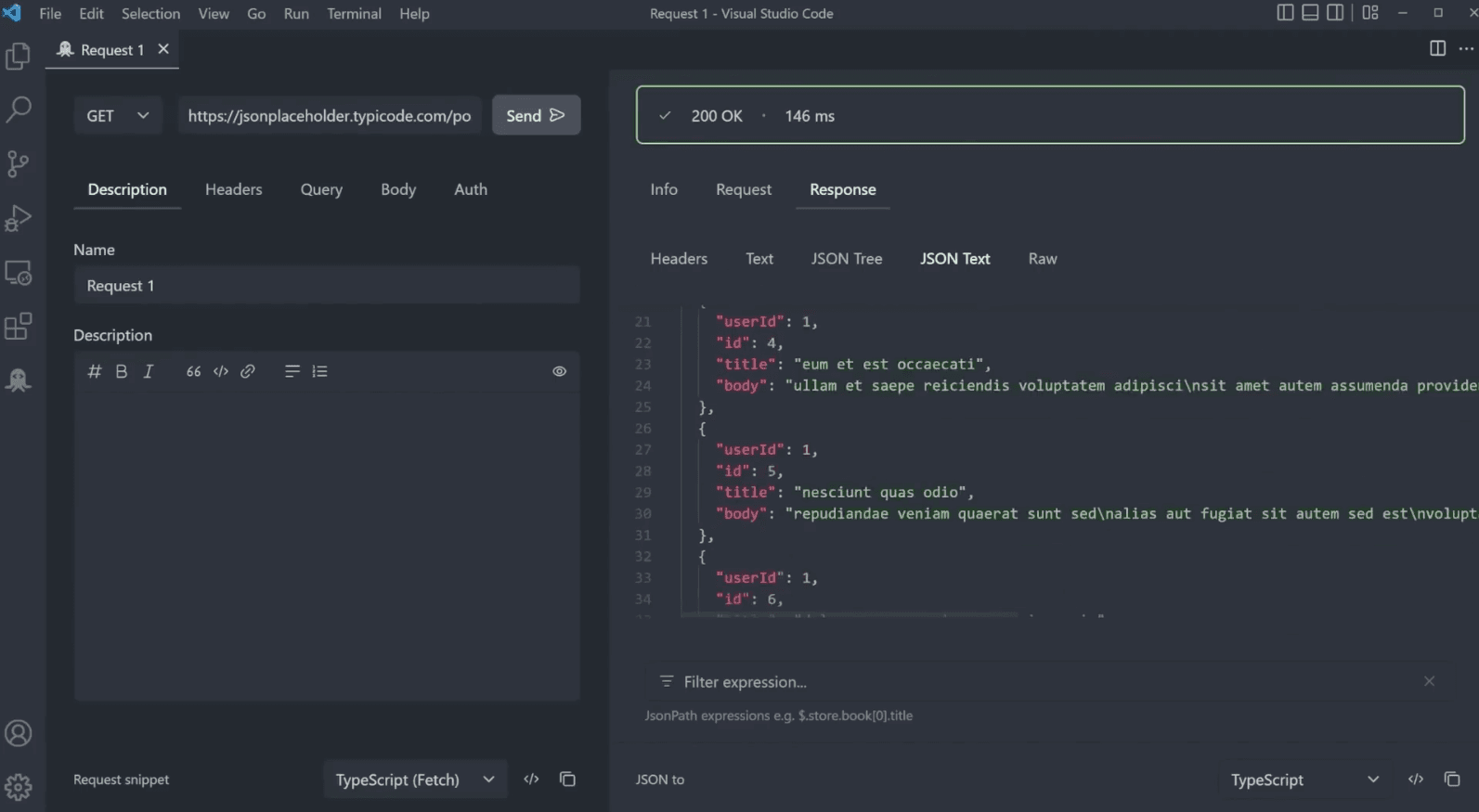Open the Extensions view
The image size is (1479, 812).
pyautogui.click(x=18, y=327)
